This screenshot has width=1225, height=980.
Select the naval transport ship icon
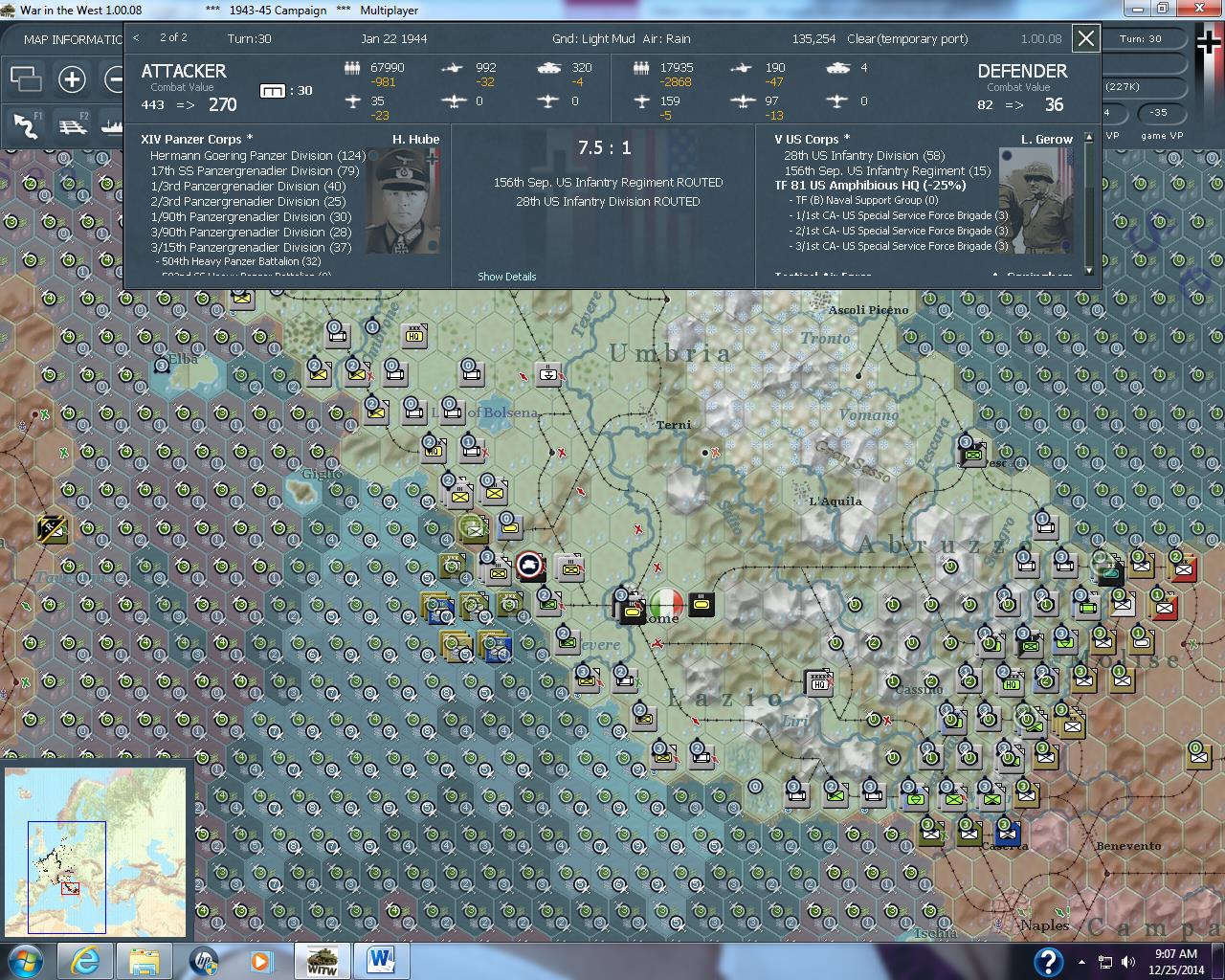click(x=111, y=124)
